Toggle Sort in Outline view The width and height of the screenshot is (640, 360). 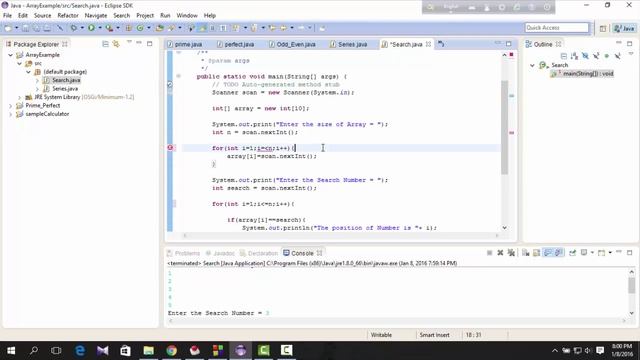click(x=574, y=56)
